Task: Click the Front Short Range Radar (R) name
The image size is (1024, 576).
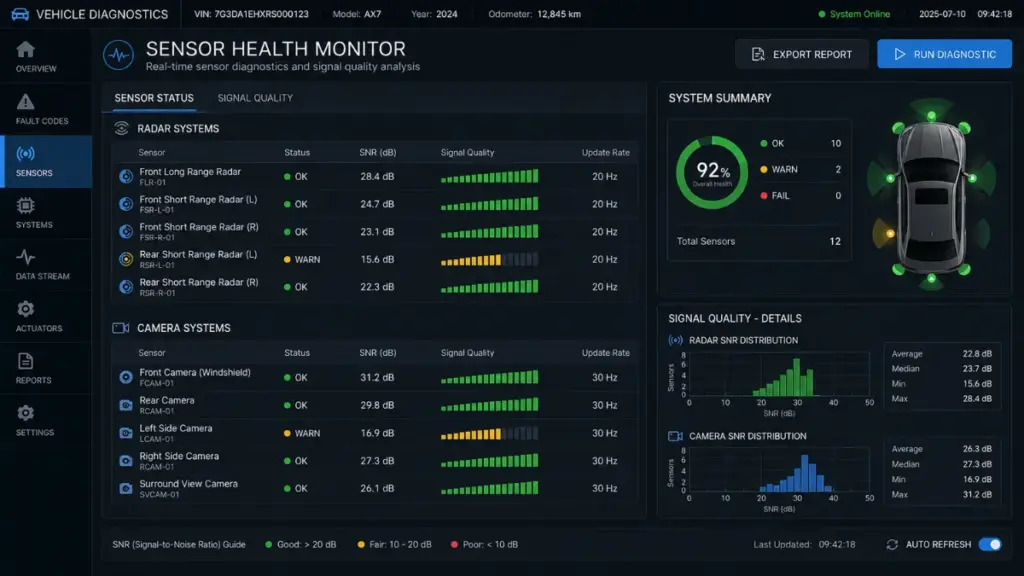Action: click(199, 227)
